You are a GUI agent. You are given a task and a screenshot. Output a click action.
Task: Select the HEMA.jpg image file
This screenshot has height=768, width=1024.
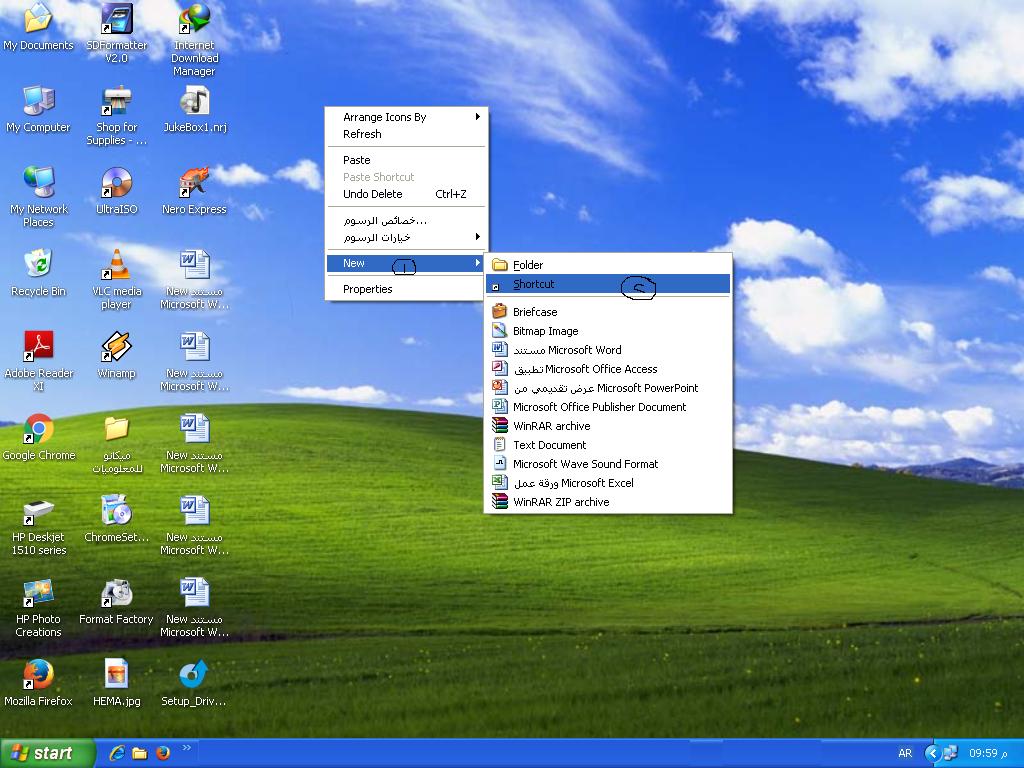pyautogui.click(x=117, y=682)
